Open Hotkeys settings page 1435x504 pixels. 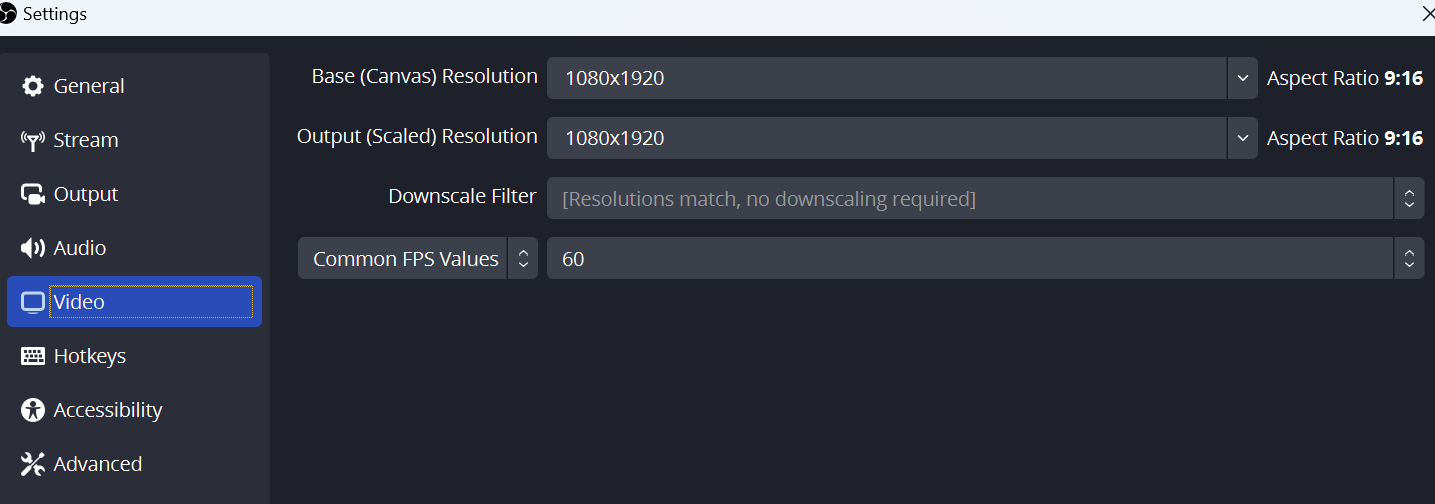coord(134,356)
